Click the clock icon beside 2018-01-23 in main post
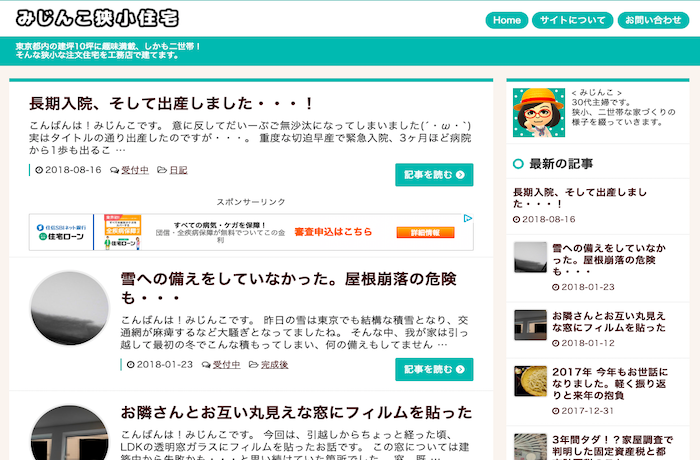Screen dimensions: 700x460 pyautogui.click(x=130, y=365)
